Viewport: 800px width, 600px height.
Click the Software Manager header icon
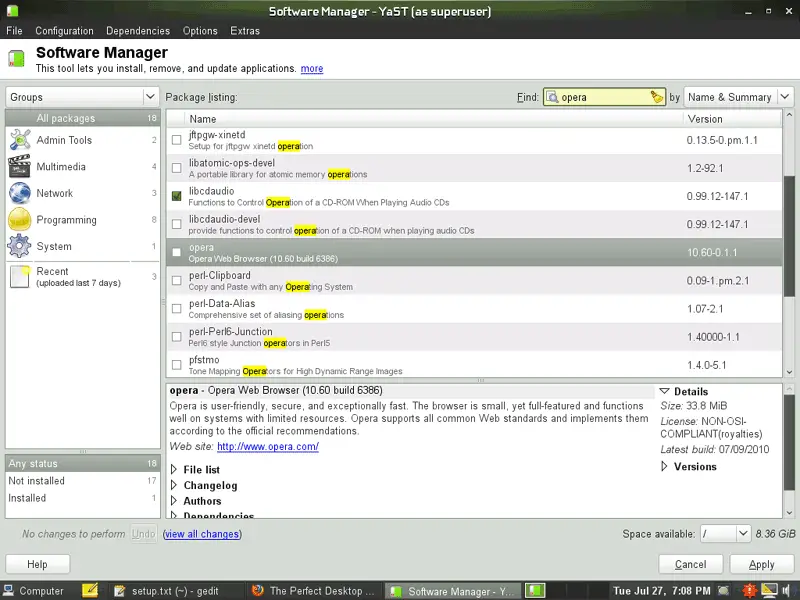point(16,59)
